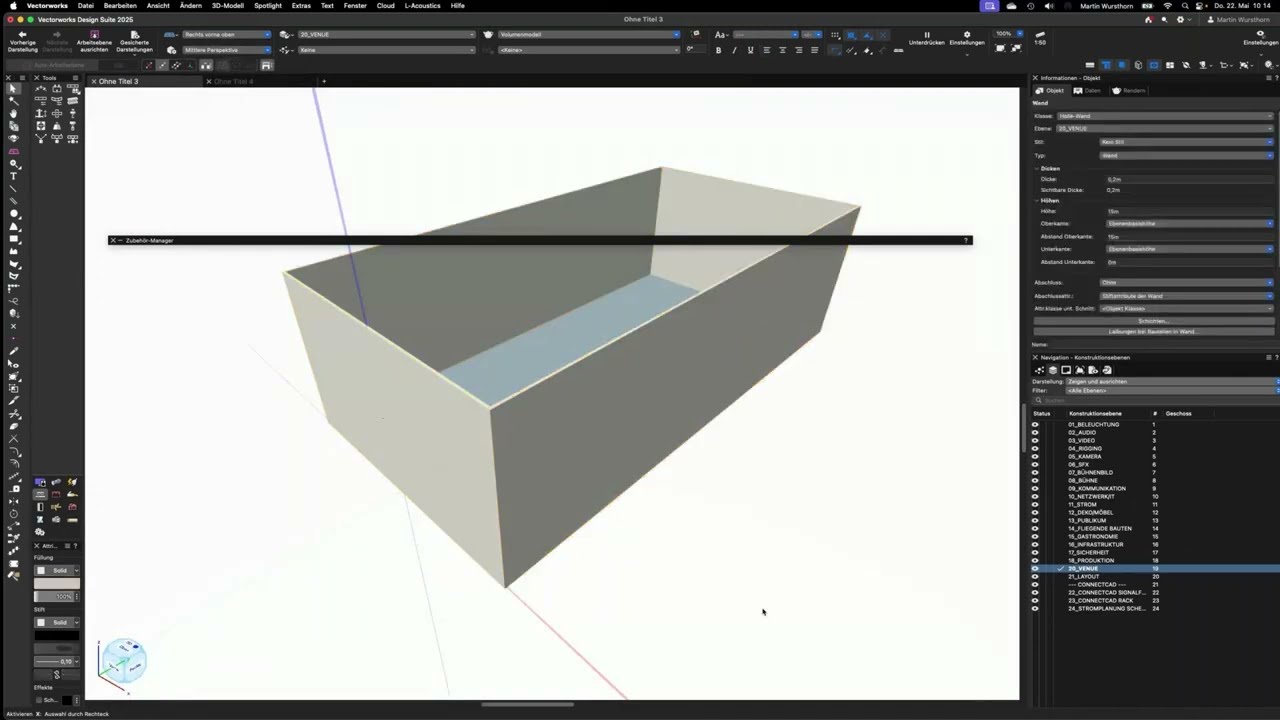Click the Wi-Fi icon in menu bar
The width and height of the screenshot is (1280, 720).
tap(1167, 6)
